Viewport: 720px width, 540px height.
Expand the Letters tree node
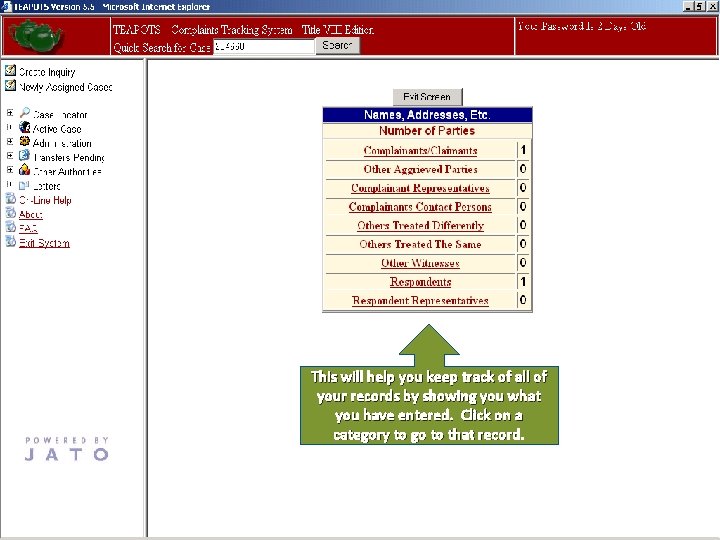pos(10,185)
